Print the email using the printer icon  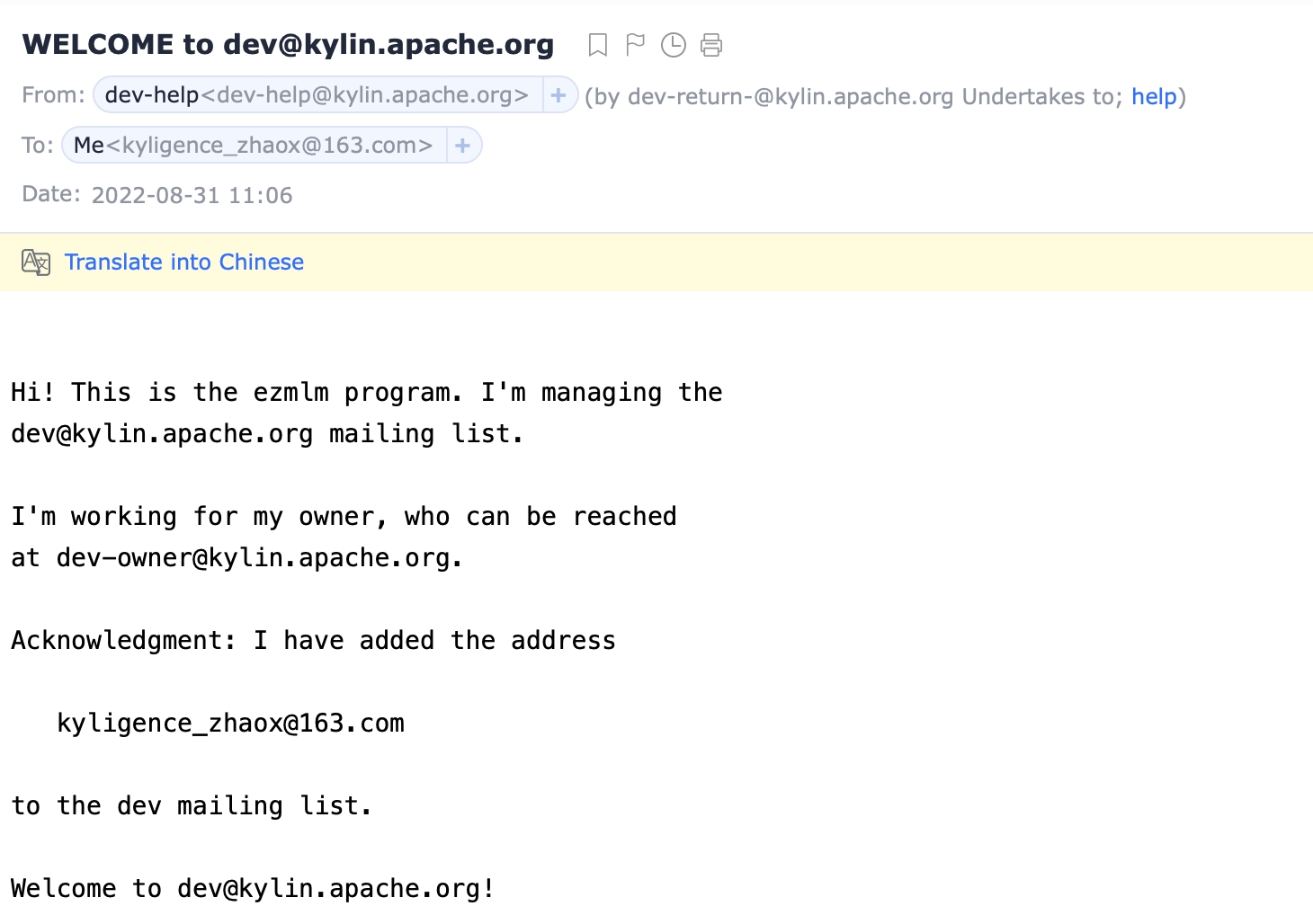[x=711, y=45]
